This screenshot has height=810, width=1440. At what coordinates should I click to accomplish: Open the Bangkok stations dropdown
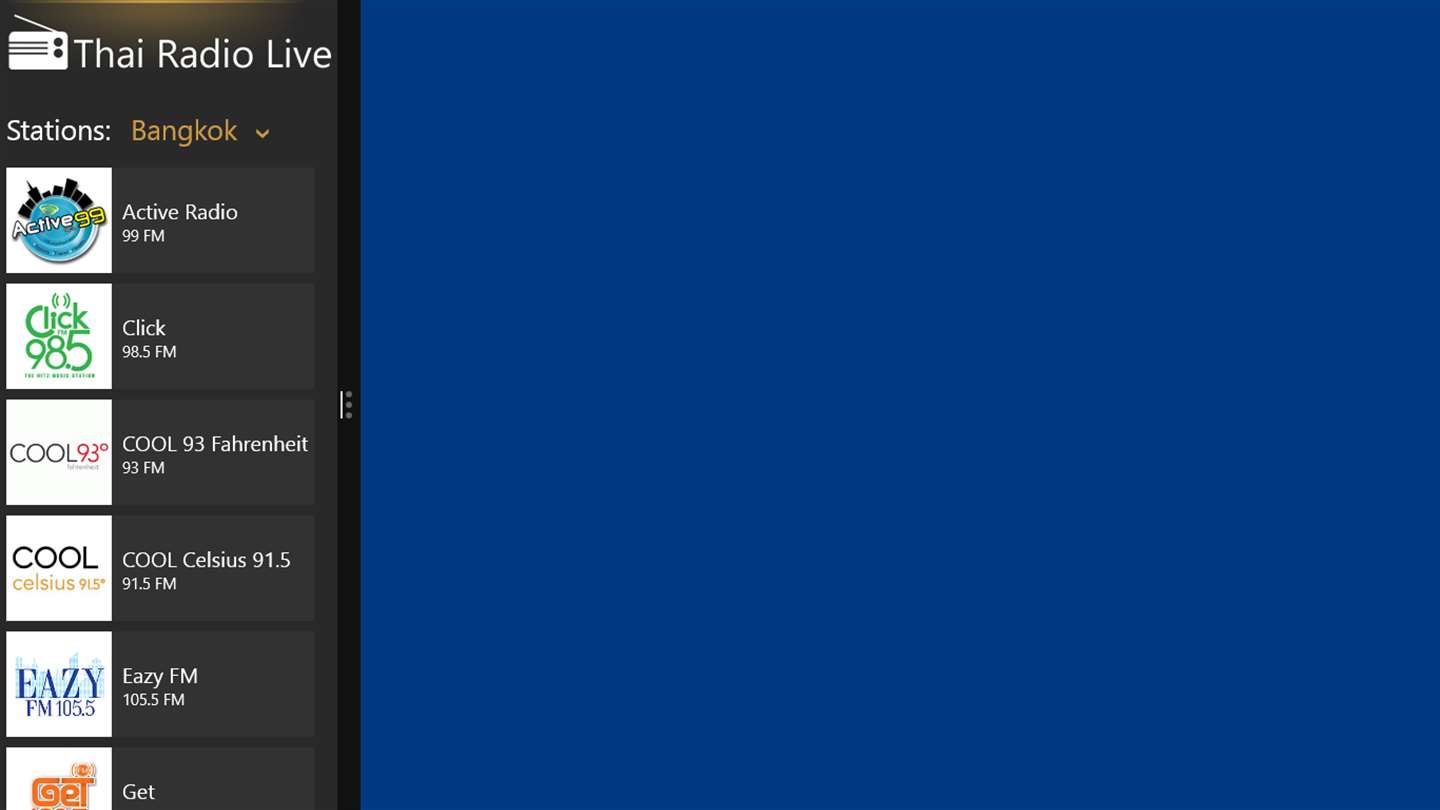(200, 131)
